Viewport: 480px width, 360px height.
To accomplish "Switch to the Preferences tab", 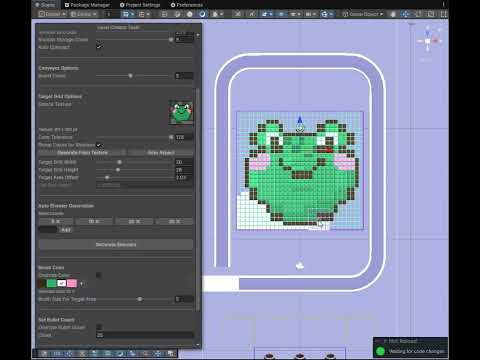I will [187, 5].
